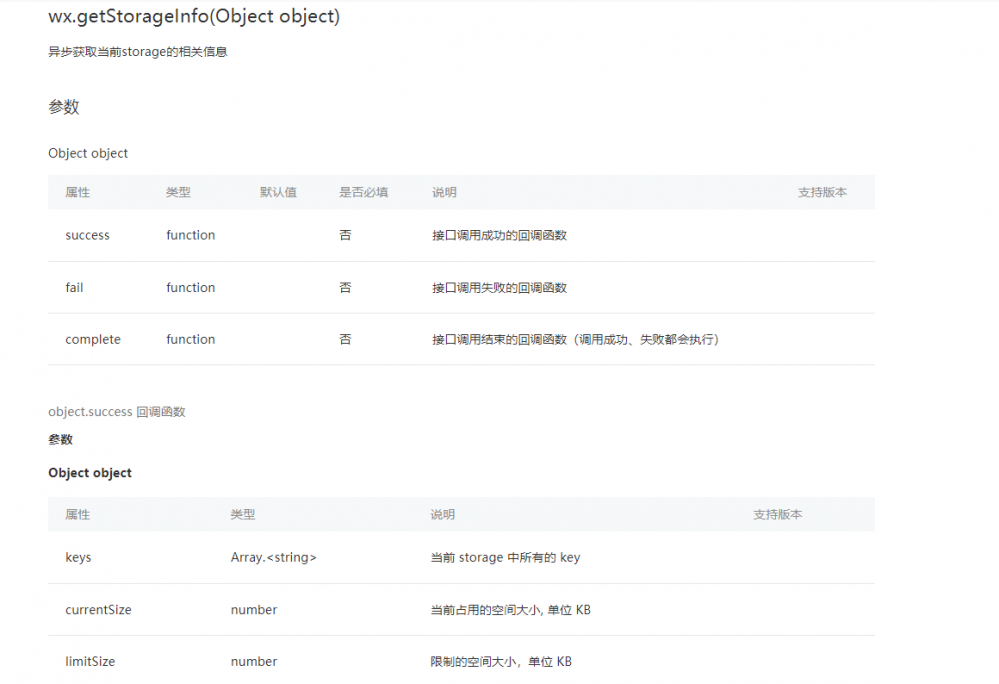999x684 pixels.
Task: Click the object.success 回调函数 subtitle
Action: pyautogui.click(x=116, y=411)
